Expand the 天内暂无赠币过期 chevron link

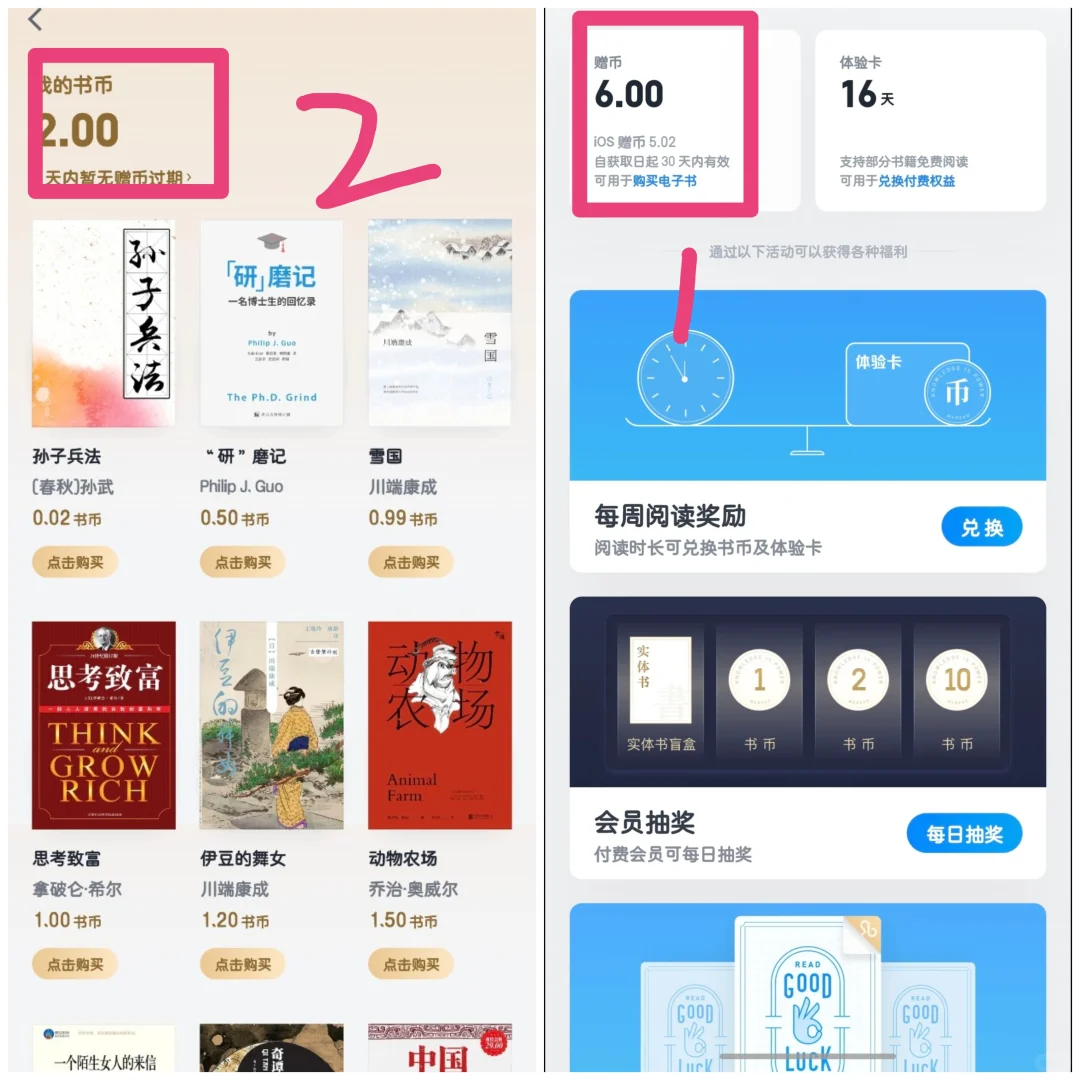[x=118, y=178]
